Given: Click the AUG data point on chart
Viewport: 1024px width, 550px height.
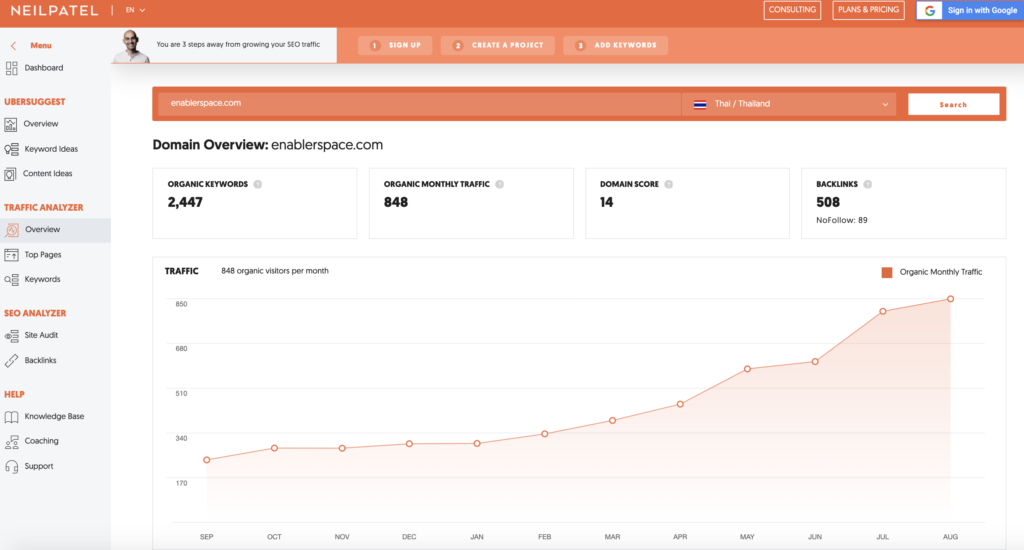Looking at the screenshot, I should [x=950, y=299].
